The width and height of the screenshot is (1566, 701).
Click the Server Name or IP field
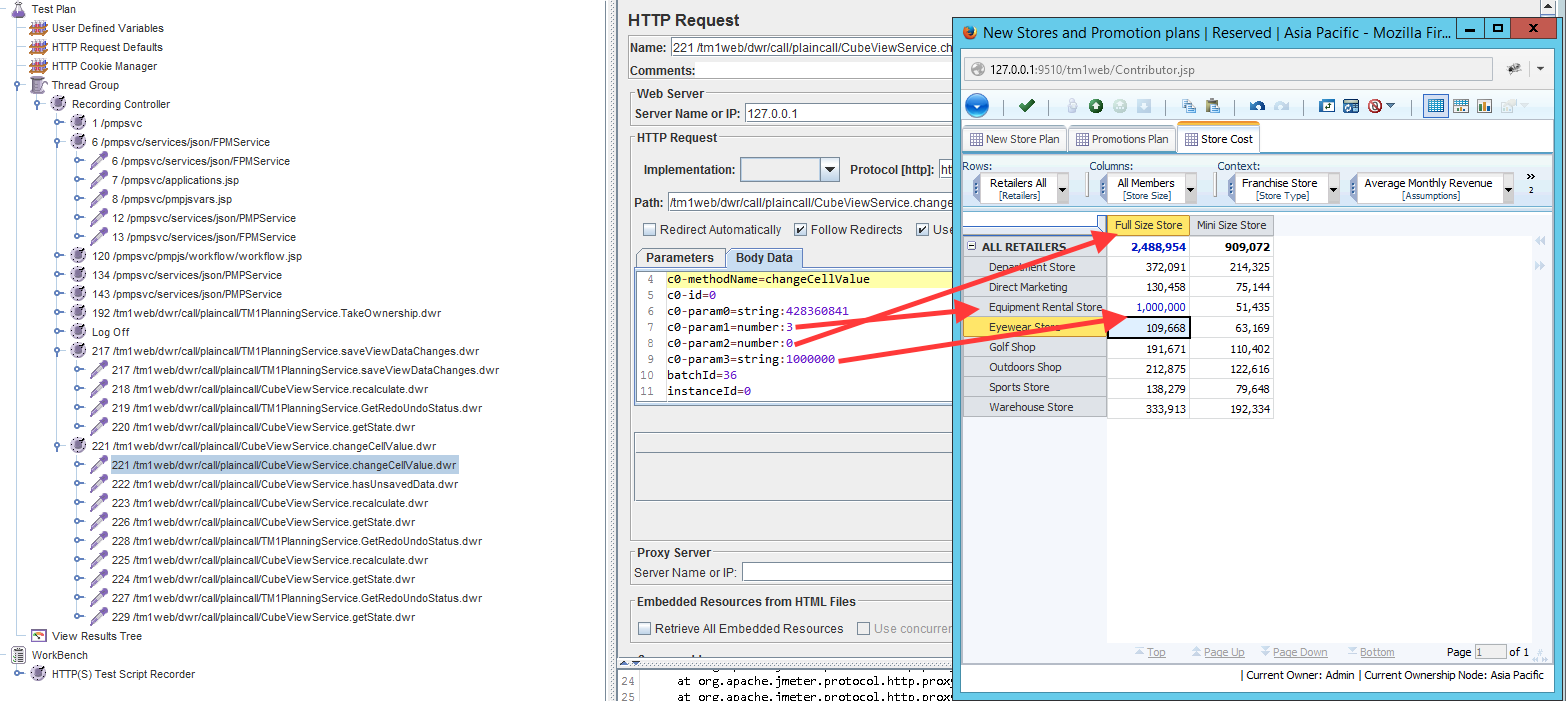tap(848, 113)
